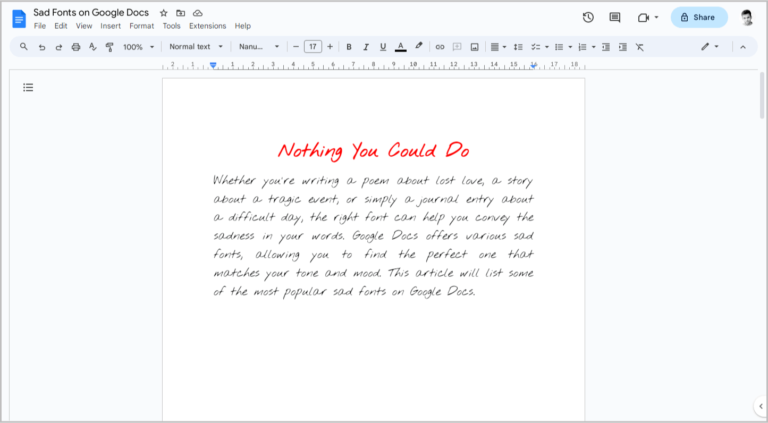
Task: Open the highlight color picker
Action: (418, 47)
